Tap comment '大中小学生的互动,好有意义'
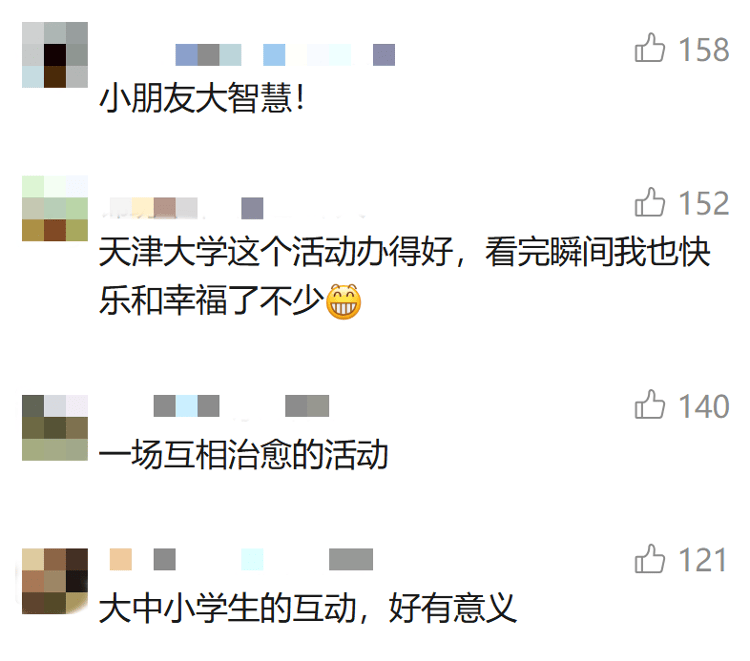 [x=308, y=608]
